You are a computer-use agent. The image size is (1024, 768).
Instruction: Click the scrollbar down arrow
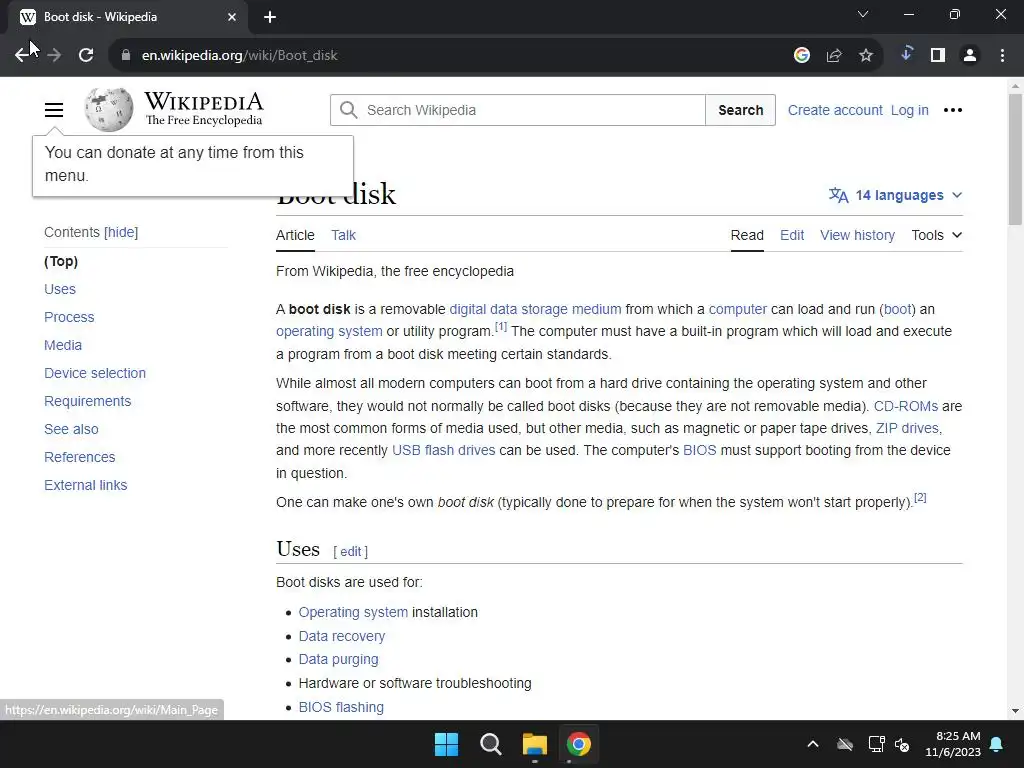pyautogui.click(x=1015, y=711)
